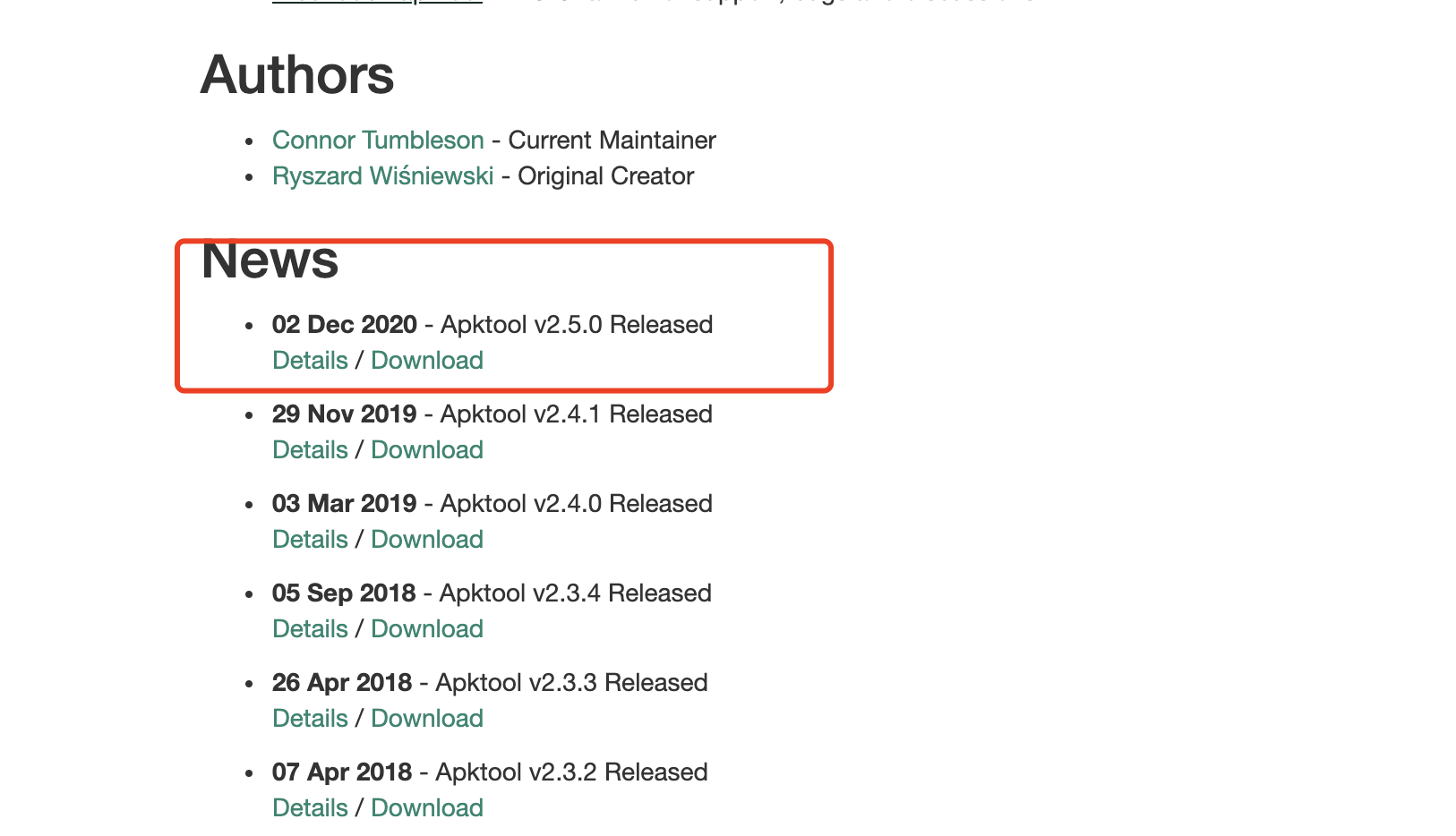This screenshot has height=836, width=1456.
Task: Download Apktool v2.4.0
Action: 427,540
